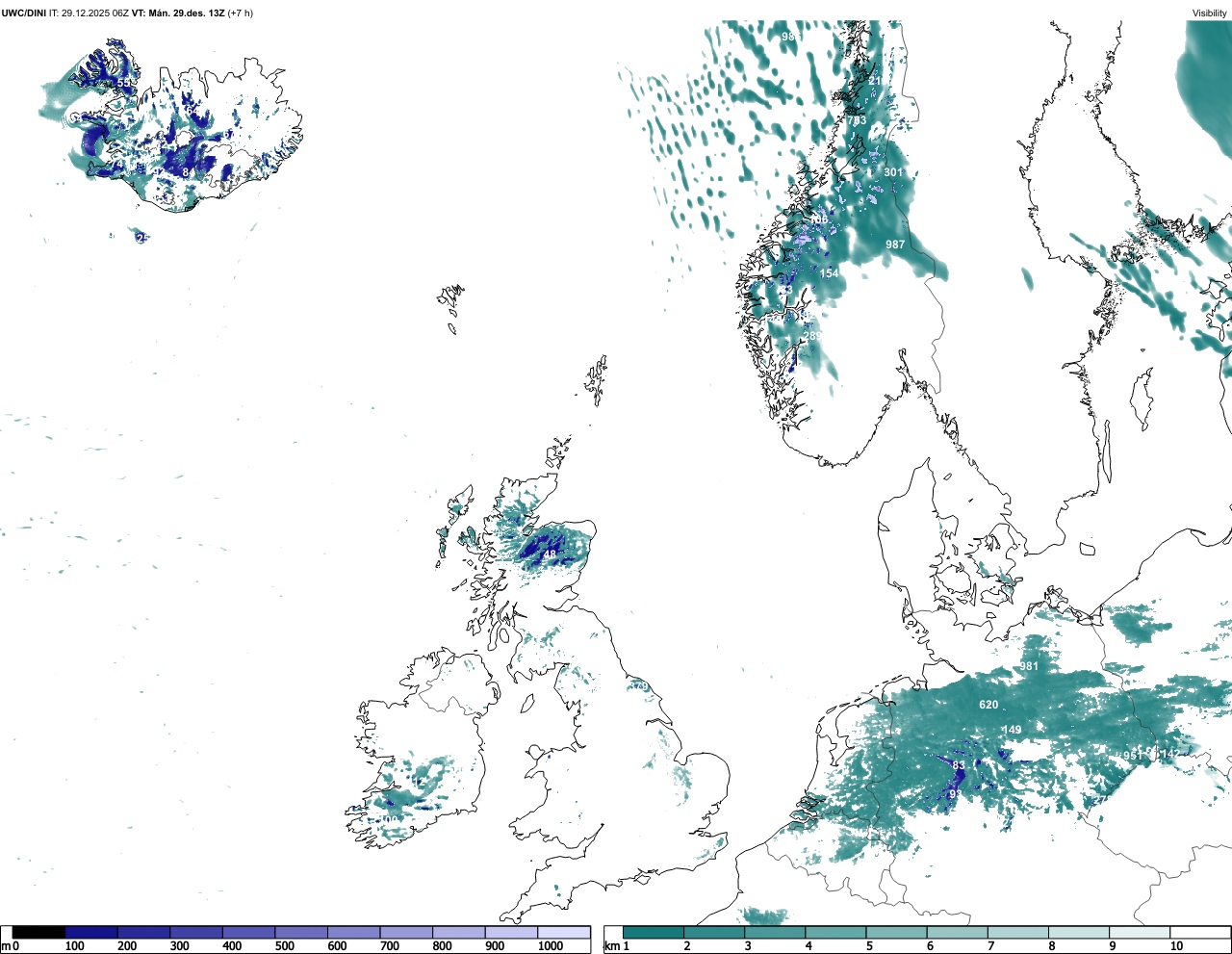Screen dimensions: 1232x954
Task: Click the 8–9 km pale teal swatch
Action: (x=1078, y=932)
